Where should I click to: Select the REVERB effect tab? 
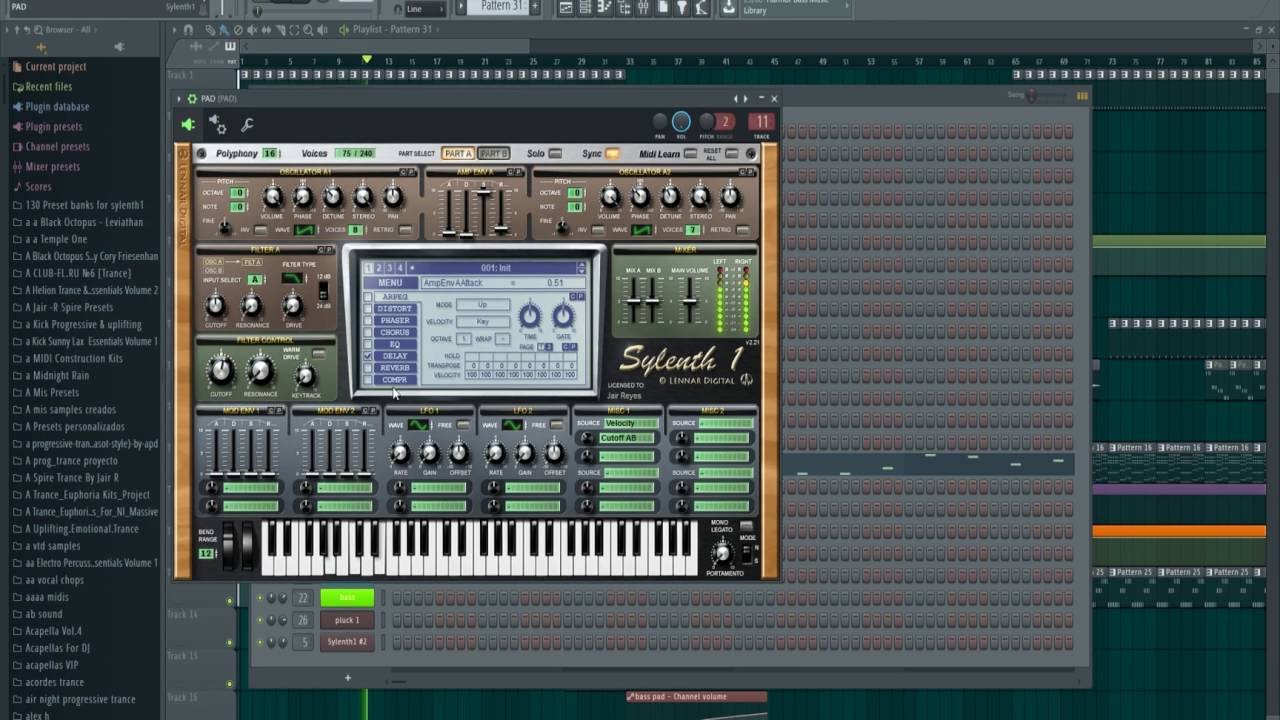[395, 368]
